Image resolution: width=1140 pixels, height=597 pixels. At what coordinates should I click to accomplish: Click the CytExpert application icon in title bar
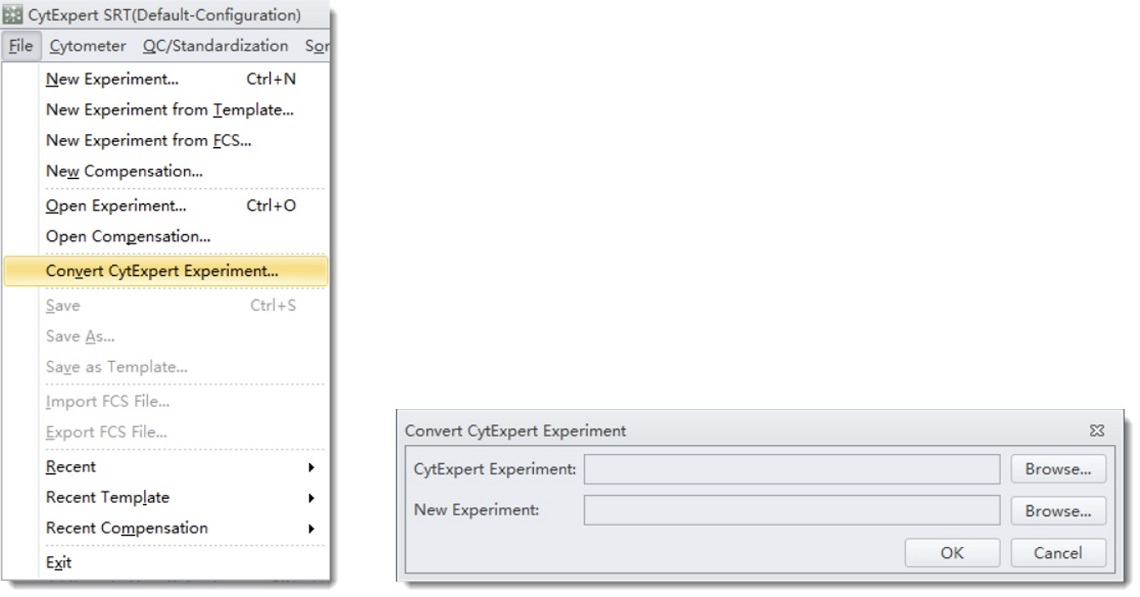click(x=12, y=14)
